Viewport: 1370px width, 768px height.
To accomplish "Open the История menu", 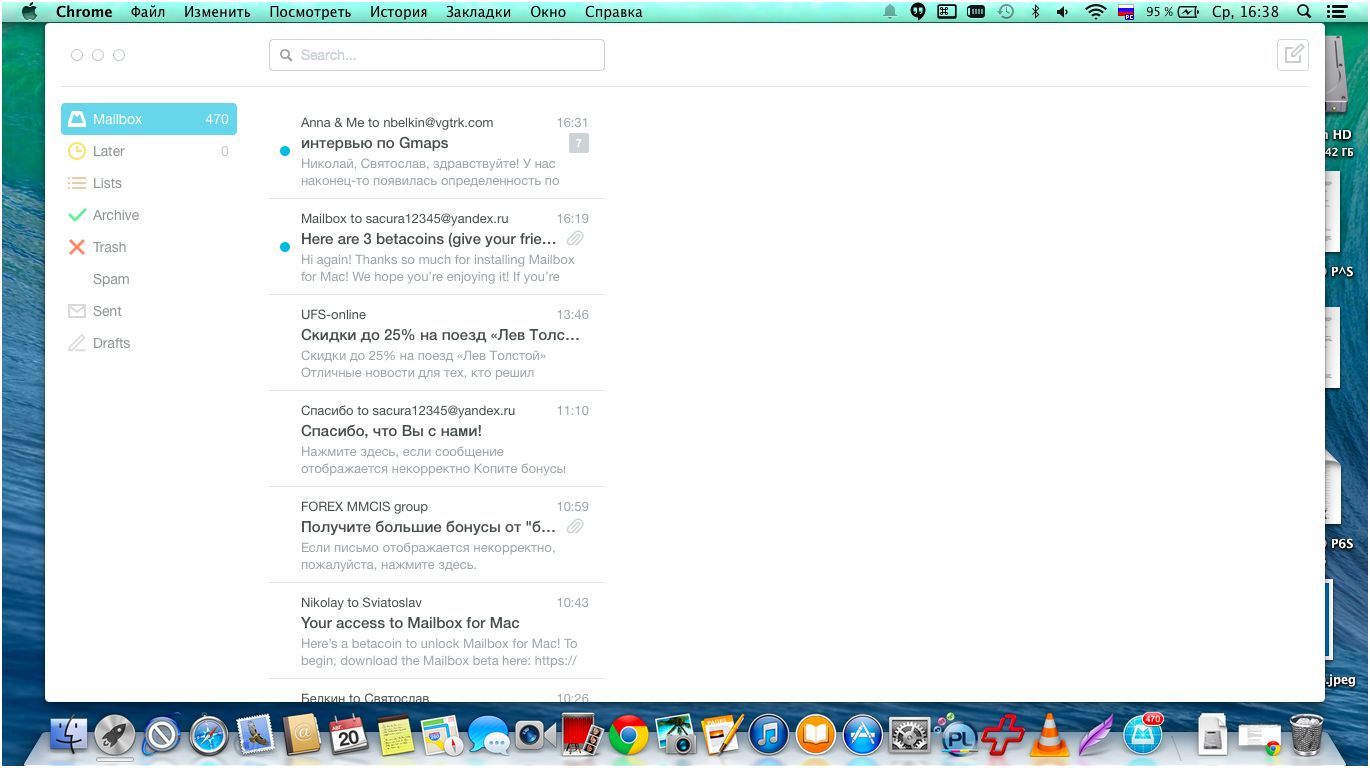I will point(398,12).
